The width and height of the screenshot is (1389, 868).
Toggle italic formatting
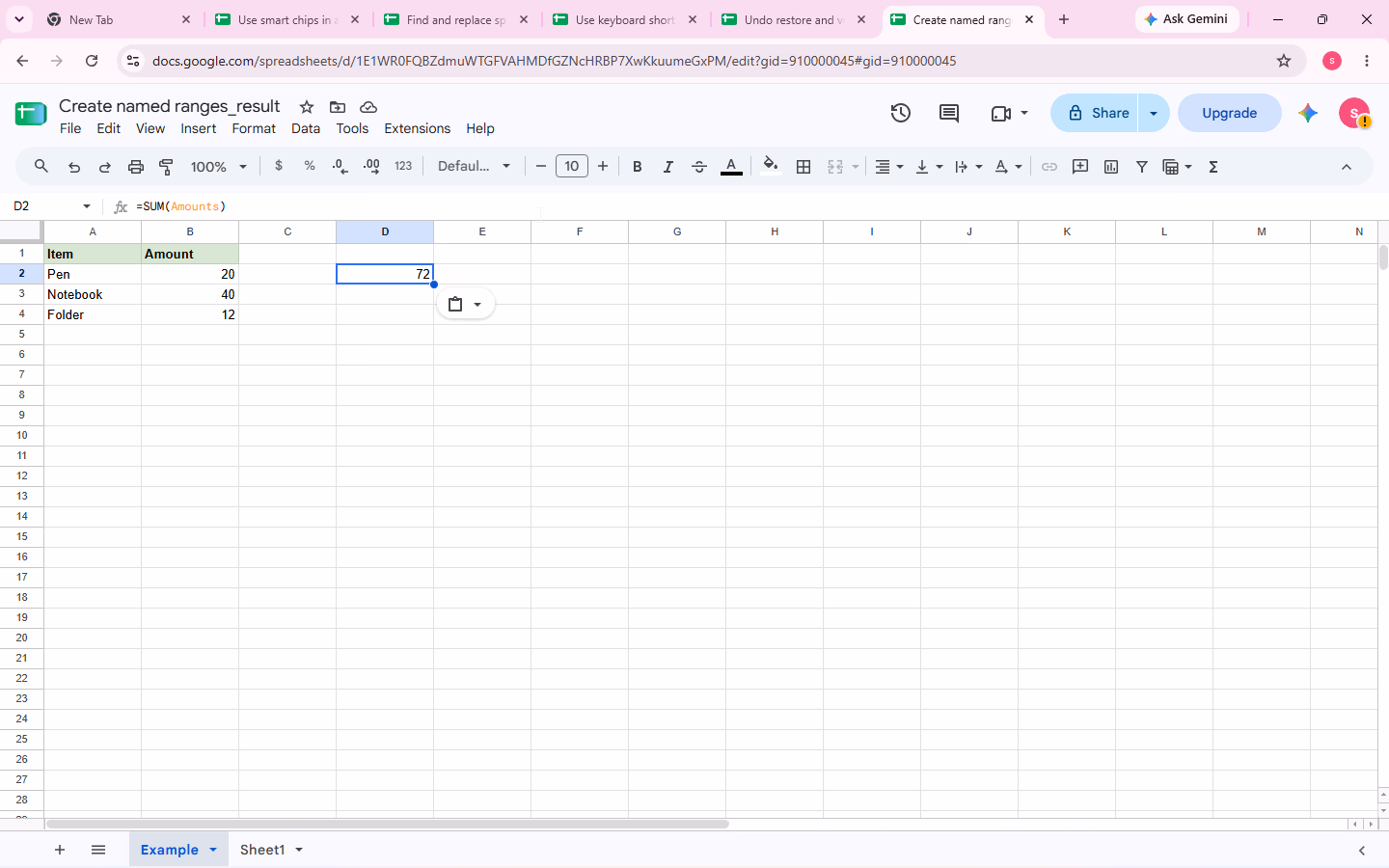pos(668,167)
